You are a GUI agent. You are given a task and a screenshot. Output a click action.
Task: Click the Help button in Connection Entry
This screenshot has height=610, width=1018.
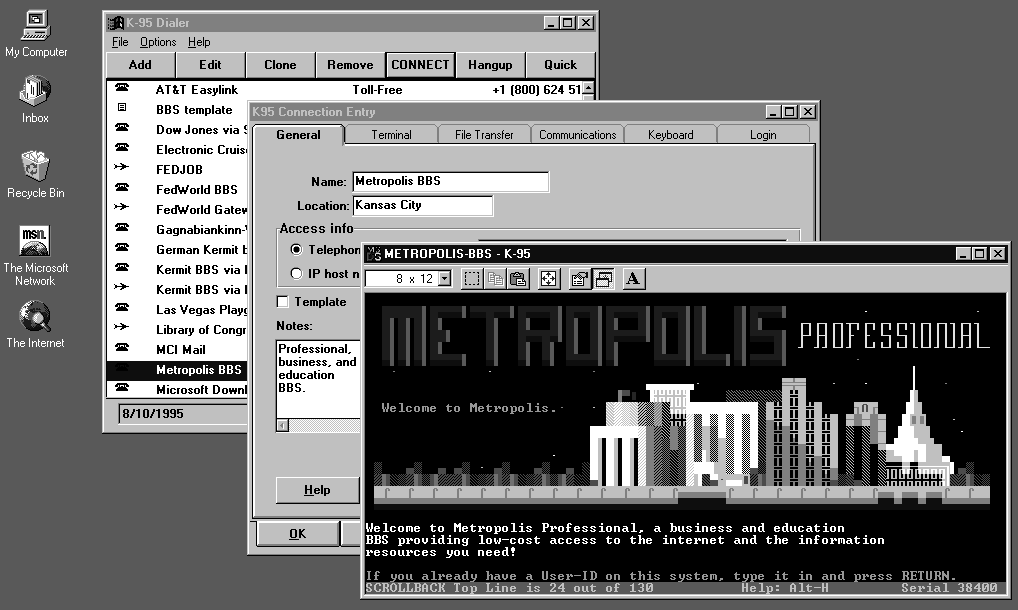click(317, 490)
